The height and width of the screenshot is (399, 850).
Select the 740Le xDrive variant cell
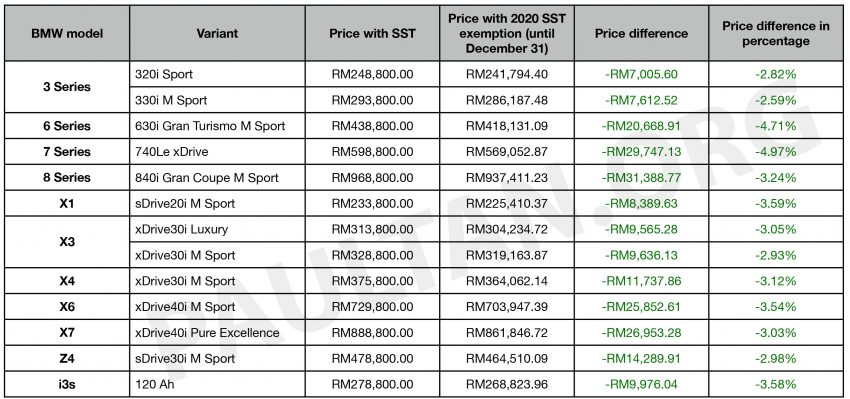point(217,152)
